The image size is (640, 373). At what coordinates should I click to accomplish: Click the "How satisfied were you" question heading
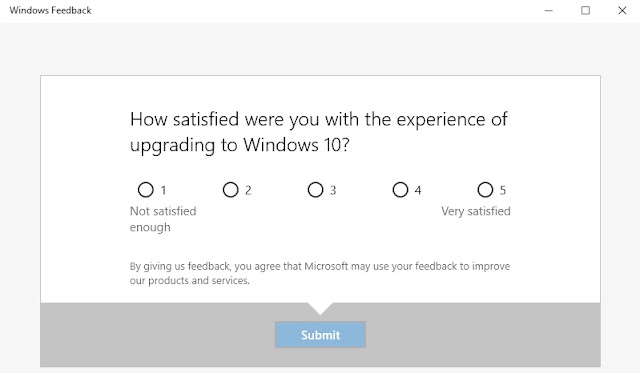tap(319, 132)
